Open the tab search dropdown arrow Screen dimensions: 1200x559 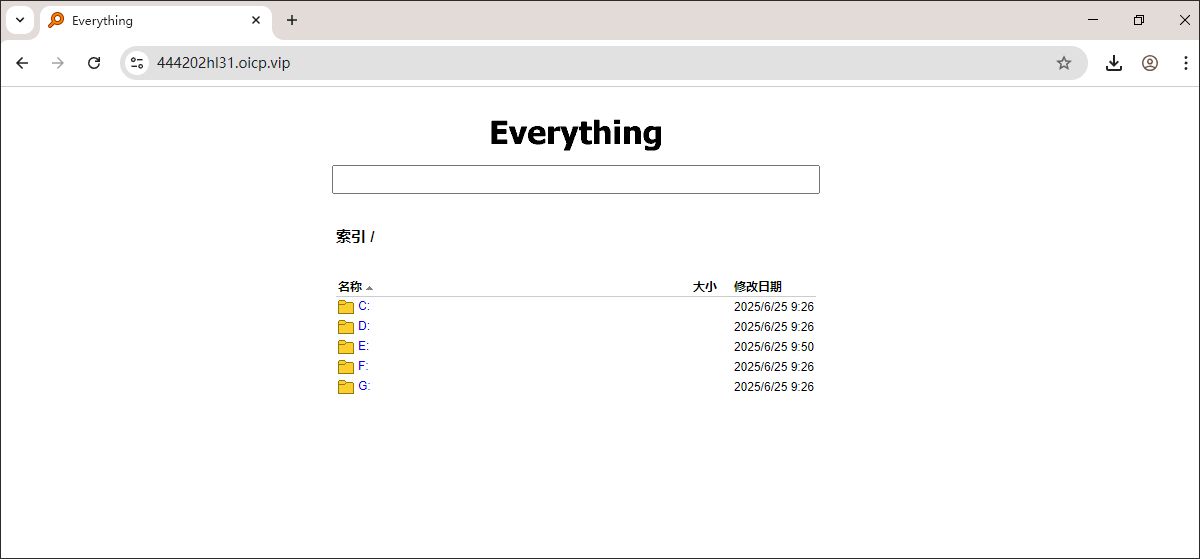click(x=20, y=20)
